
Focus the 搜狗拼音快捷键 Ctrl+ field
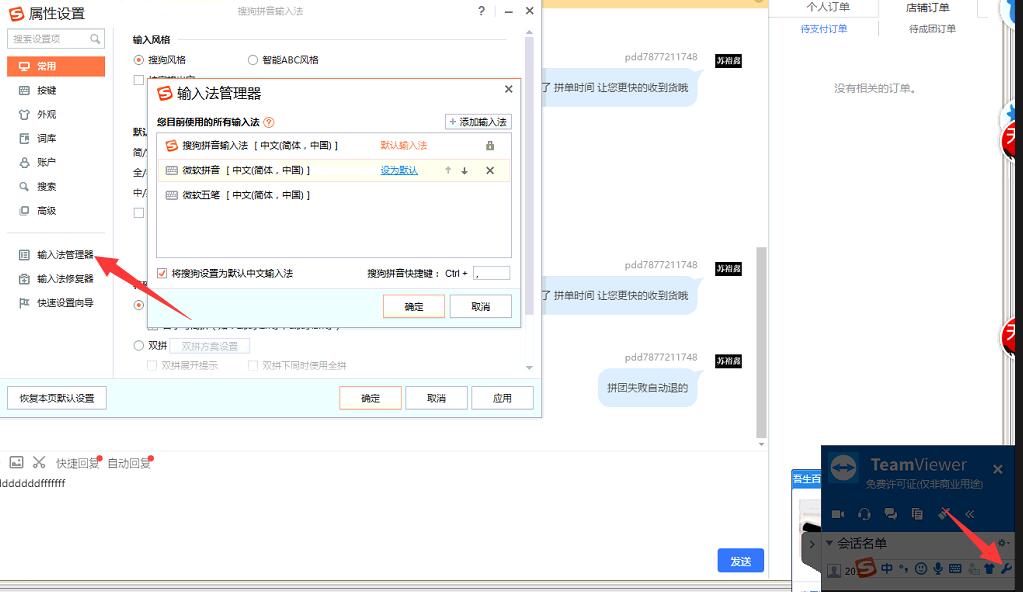[x=491, y=273]
